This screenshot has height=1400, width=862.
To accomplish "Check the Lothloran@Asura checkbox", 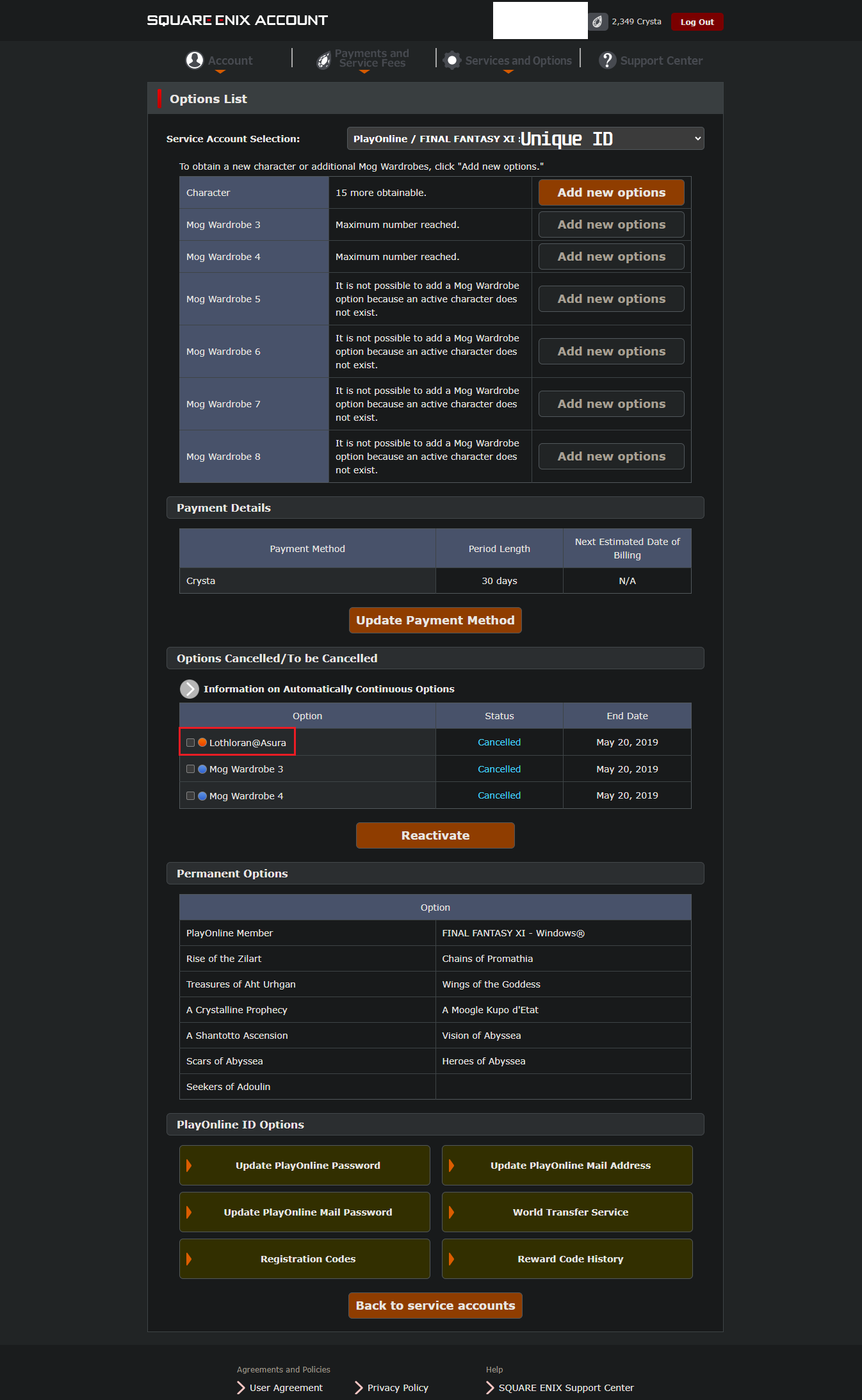I will point(190,743).
